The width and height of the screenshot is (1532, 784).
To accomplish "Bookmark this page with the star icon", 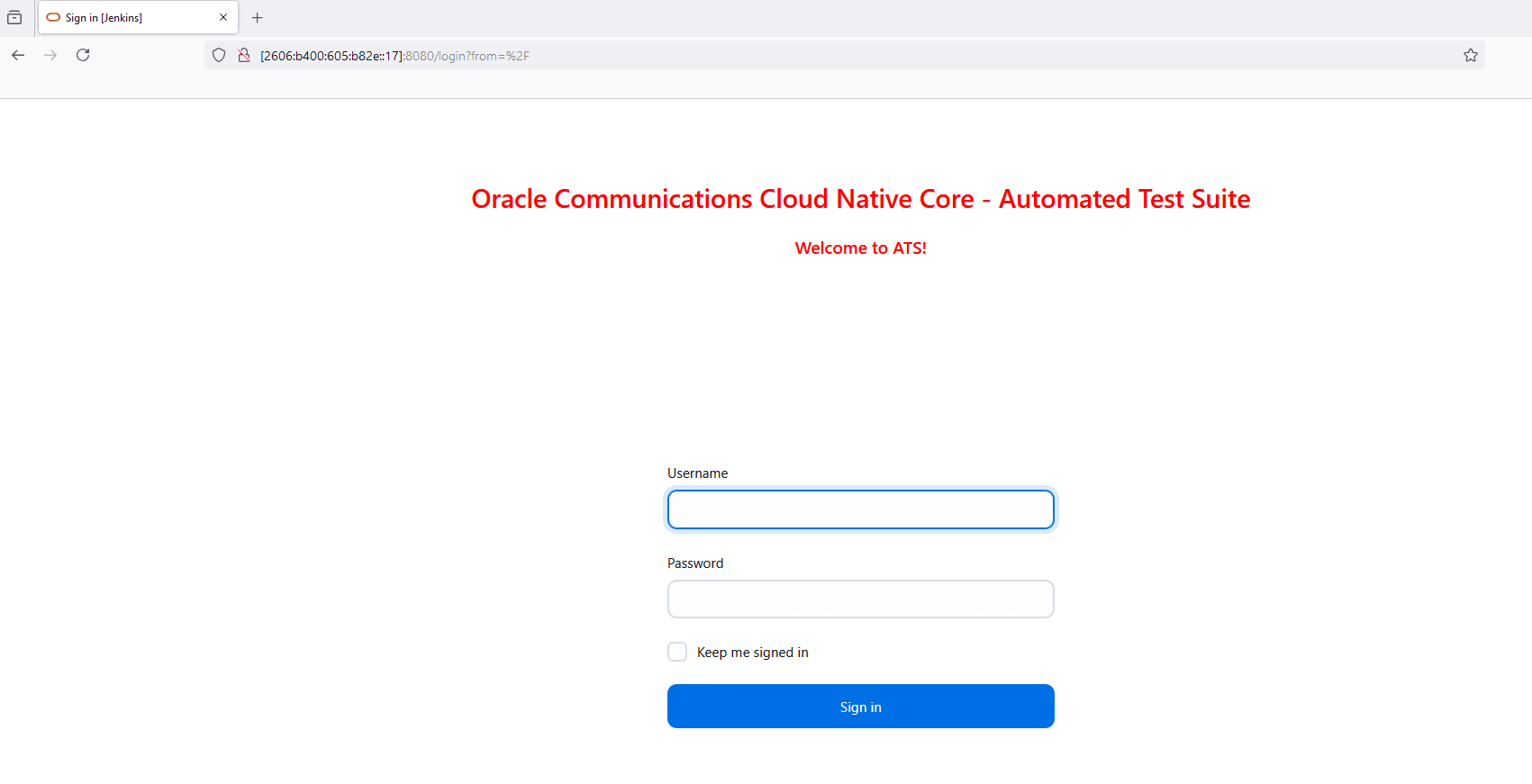I will tap(1471, 56).
